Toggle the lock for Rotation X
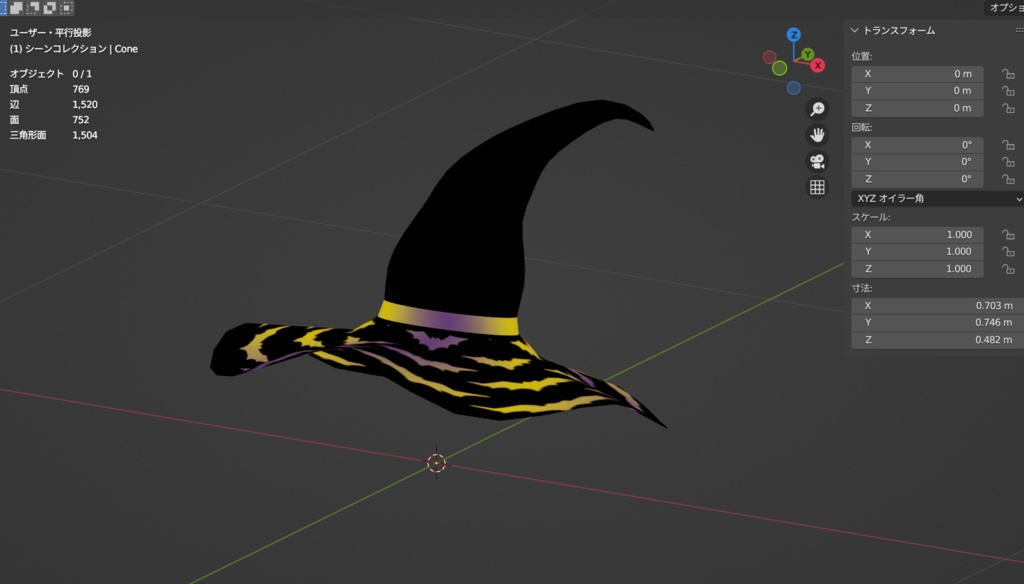The image size is (1024, 584). point(1008,144)
